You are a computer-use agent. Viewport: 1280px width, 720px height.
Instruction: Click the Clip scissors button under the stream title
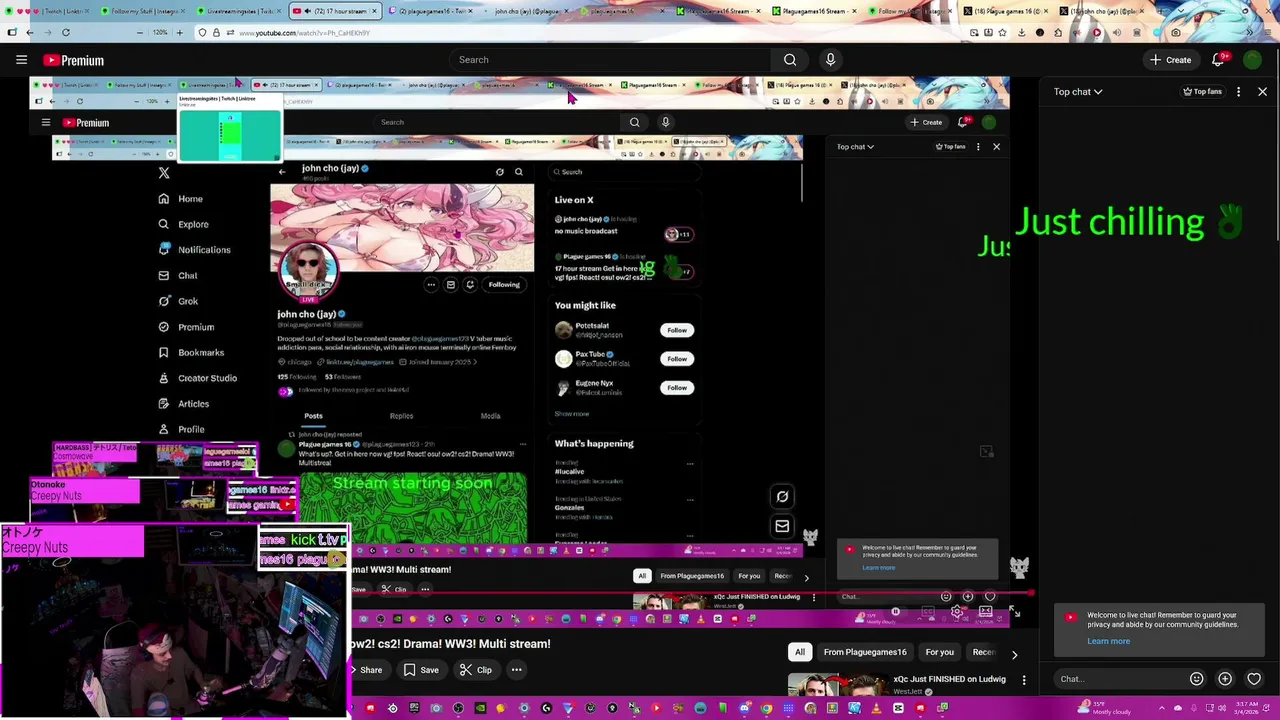pyautogui.click(x=475, y=670)
